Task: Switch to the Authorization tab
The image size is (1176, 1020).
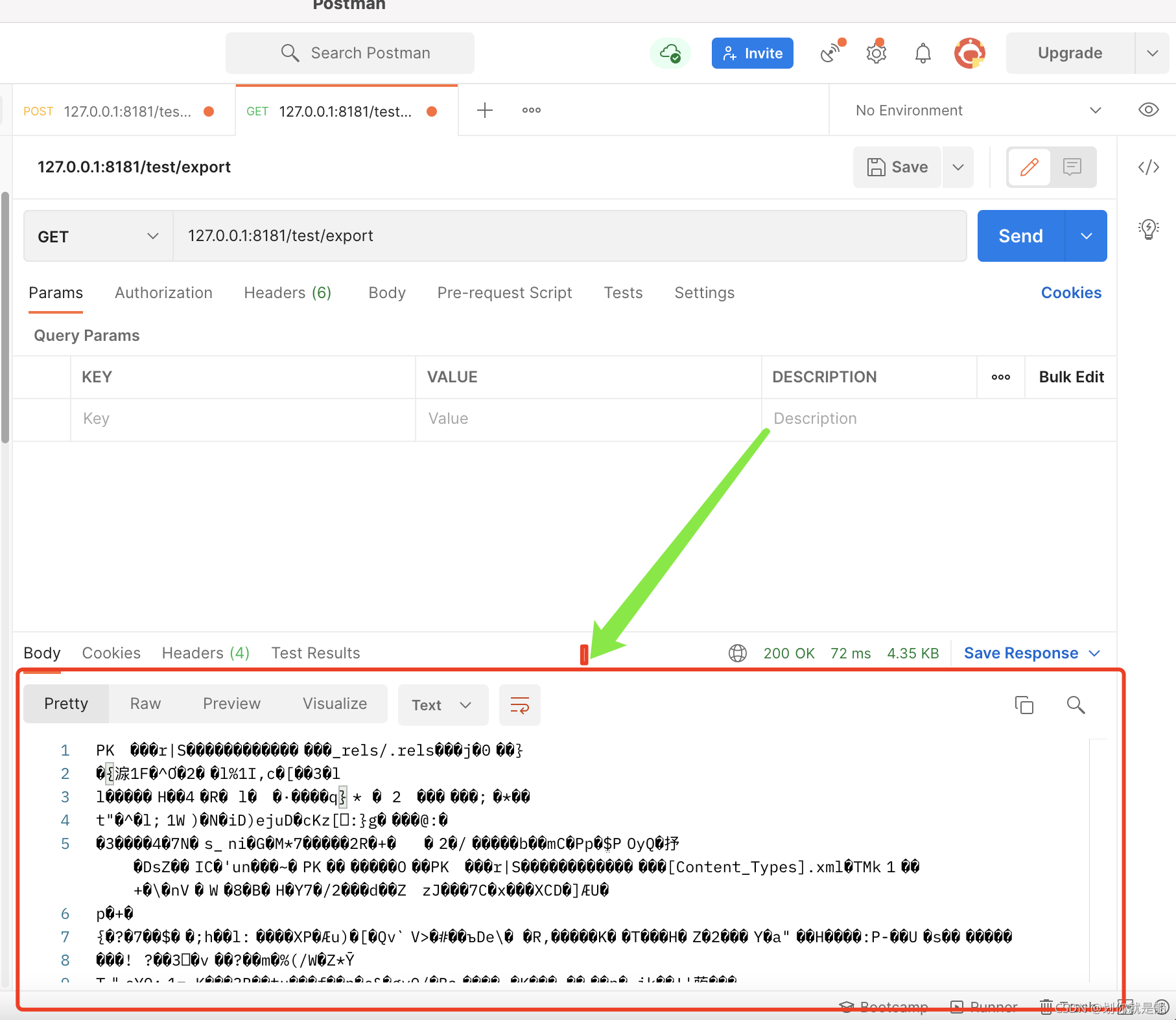Action: pyautogui.click(x=163, y=293)
